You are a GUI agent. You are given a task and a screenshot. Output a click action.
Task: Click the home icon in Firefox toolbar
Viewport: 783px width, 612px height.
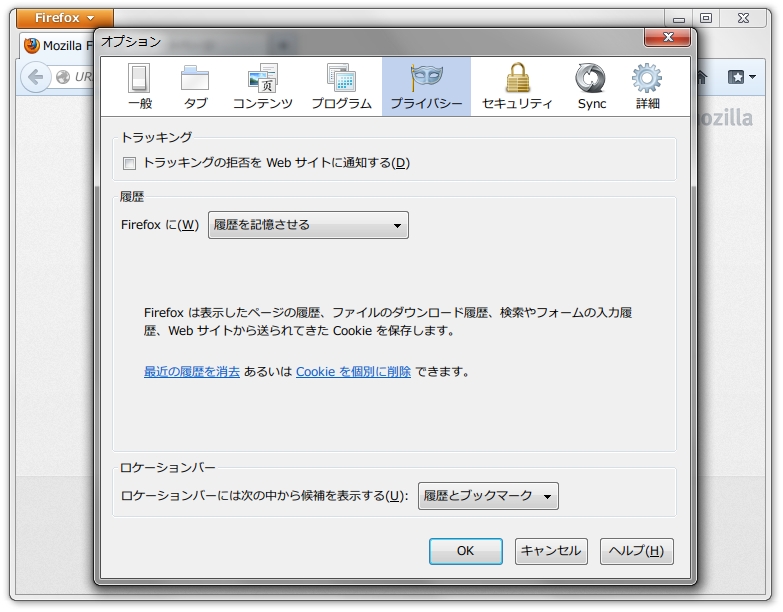click(702, 77)
